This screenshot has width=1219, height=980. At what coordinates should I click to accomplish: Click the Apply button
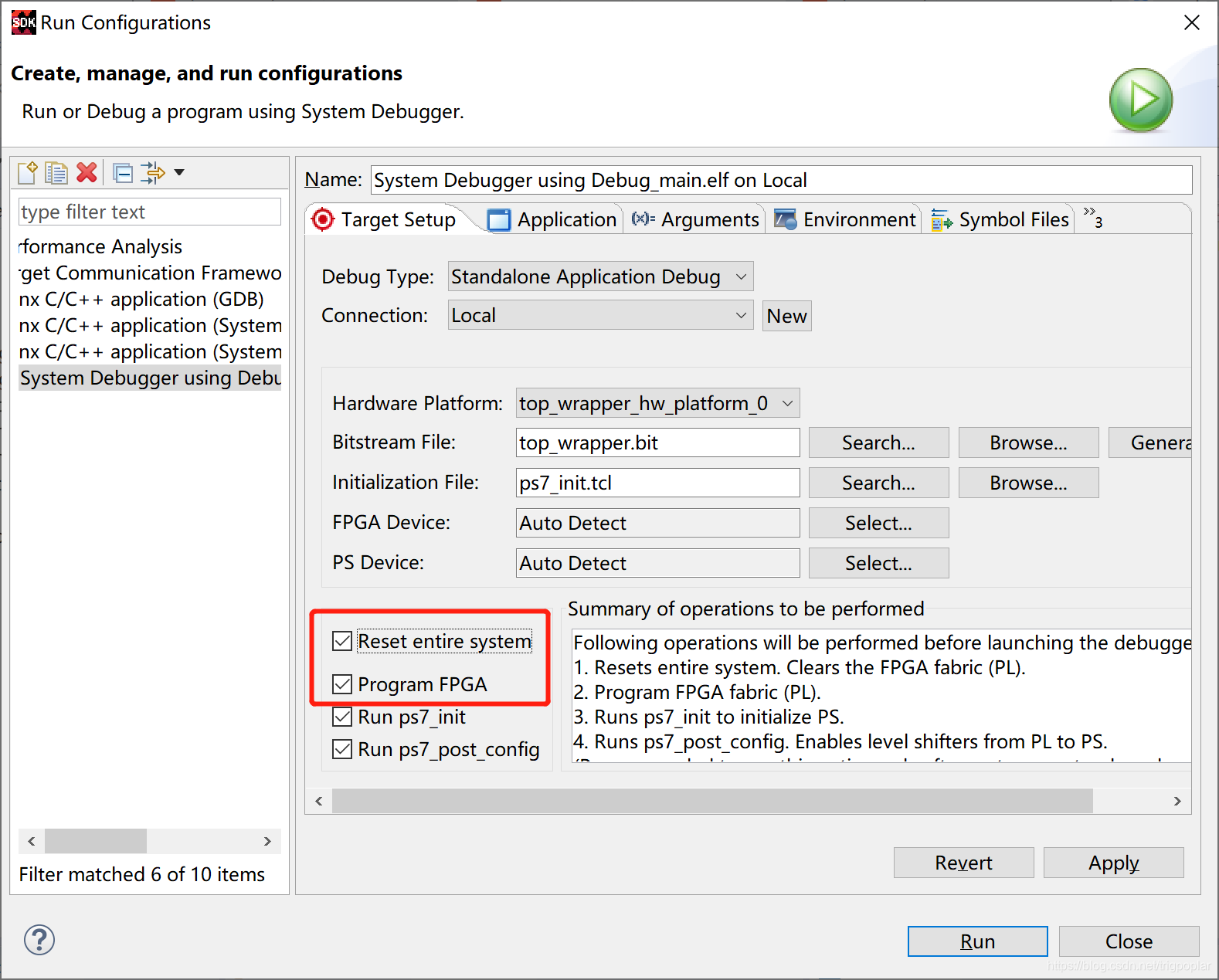pyautogui.click(x=1113, y=863)
